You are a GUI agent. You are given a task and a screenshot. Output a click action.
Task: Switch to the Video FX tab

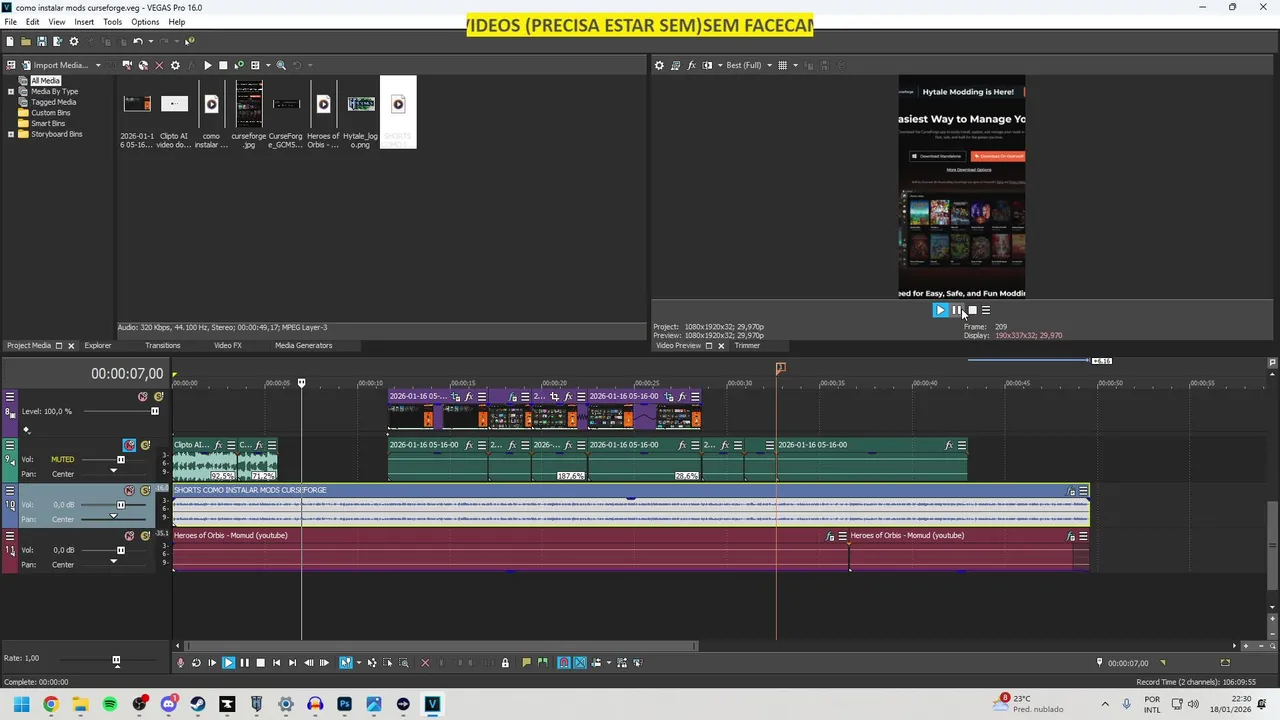(x=227, y=346)
